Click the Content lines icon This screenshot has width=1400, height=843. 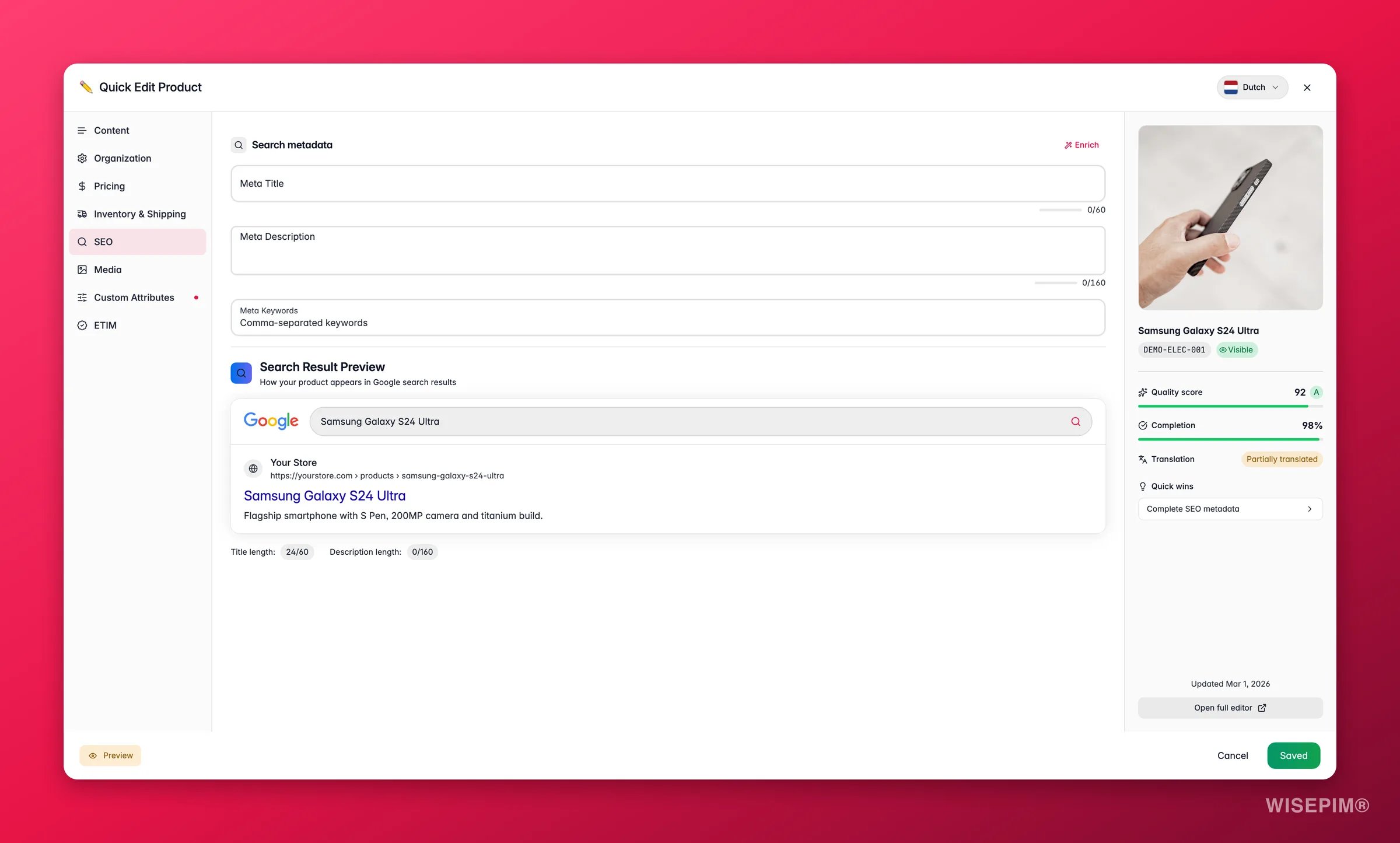pos(82,130)
